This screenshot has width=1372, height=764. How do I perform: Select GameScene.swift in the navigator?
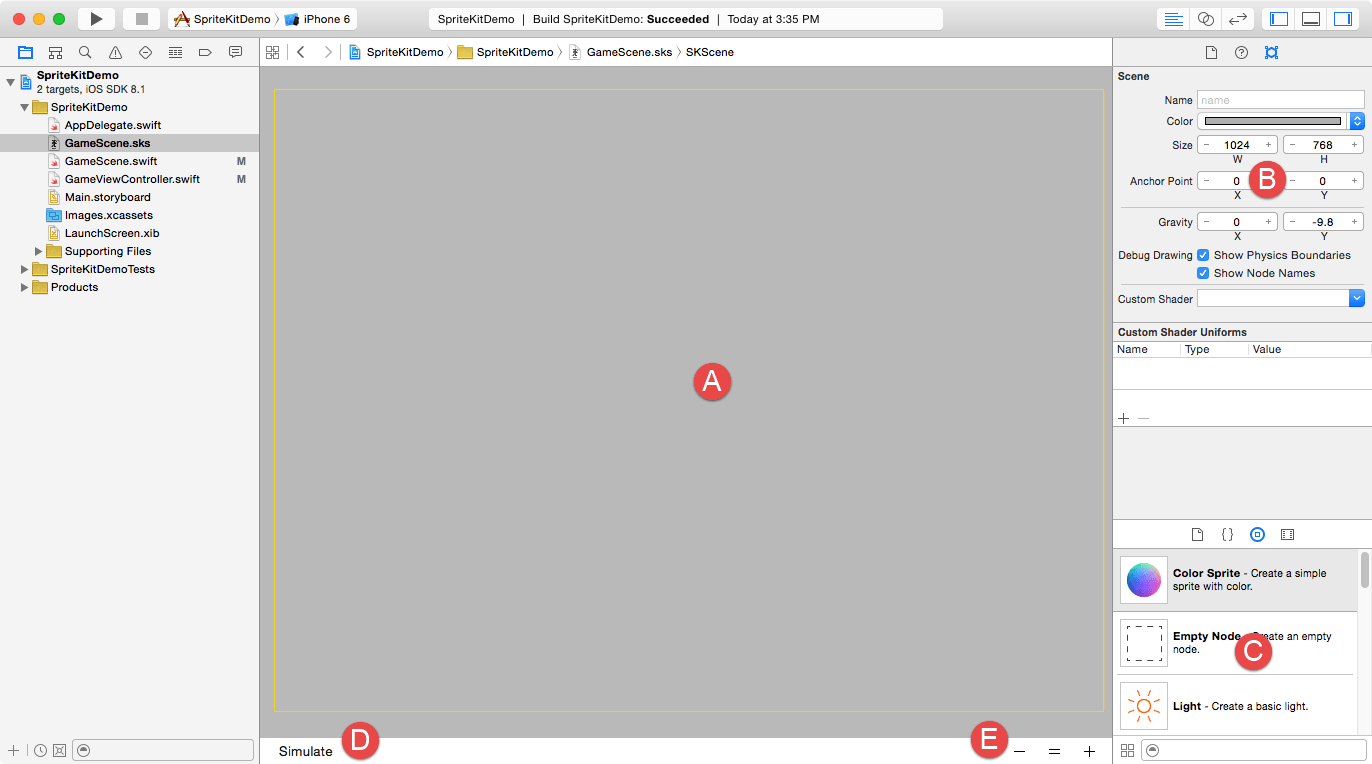110,161
